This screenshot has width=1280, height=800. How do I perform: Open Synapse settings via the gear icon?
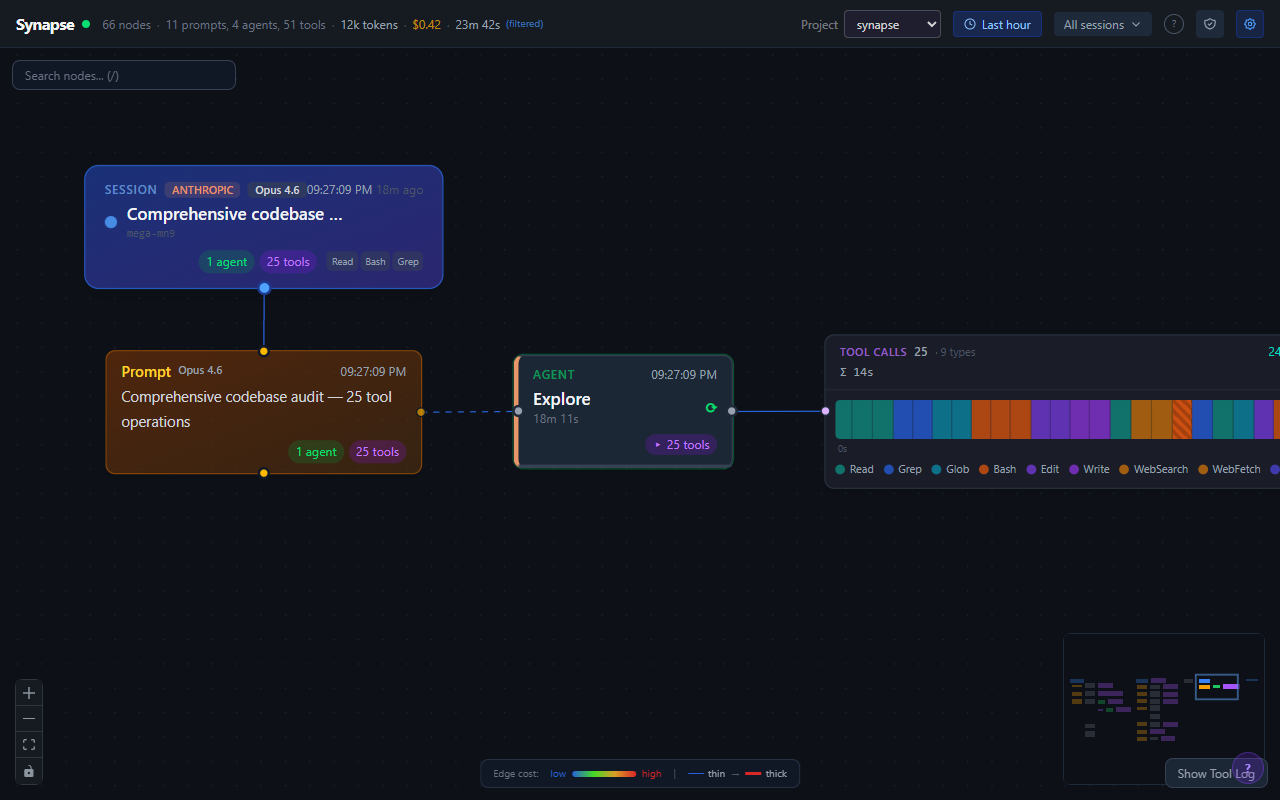point(1249,24)
